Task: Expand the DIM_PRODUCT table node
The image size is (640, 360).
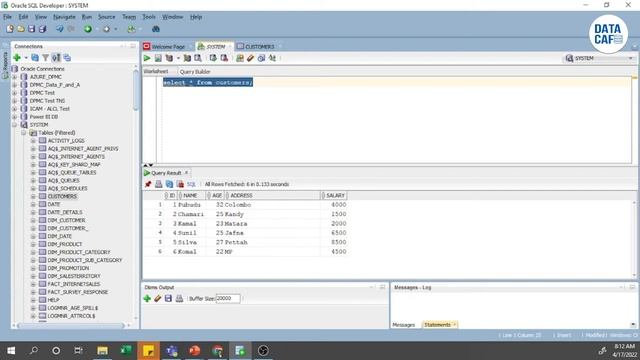Action: click(33, 244)
